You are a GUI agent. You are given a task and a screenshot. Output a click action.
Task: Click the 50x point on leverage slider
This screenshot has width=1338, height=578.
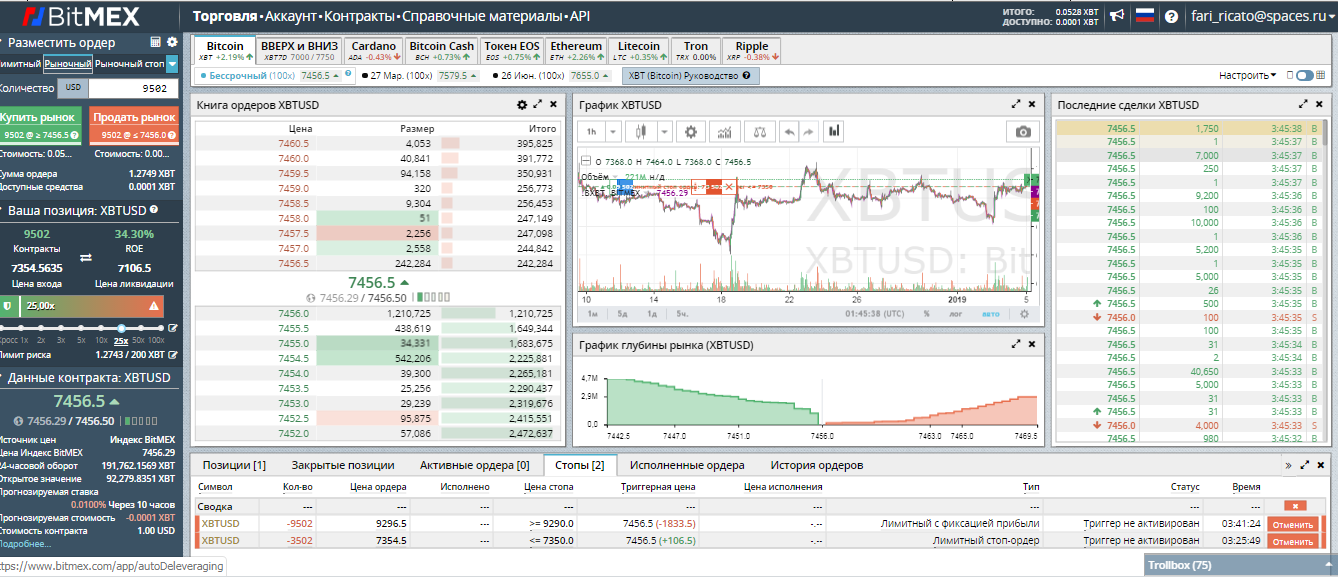(141, 328)
